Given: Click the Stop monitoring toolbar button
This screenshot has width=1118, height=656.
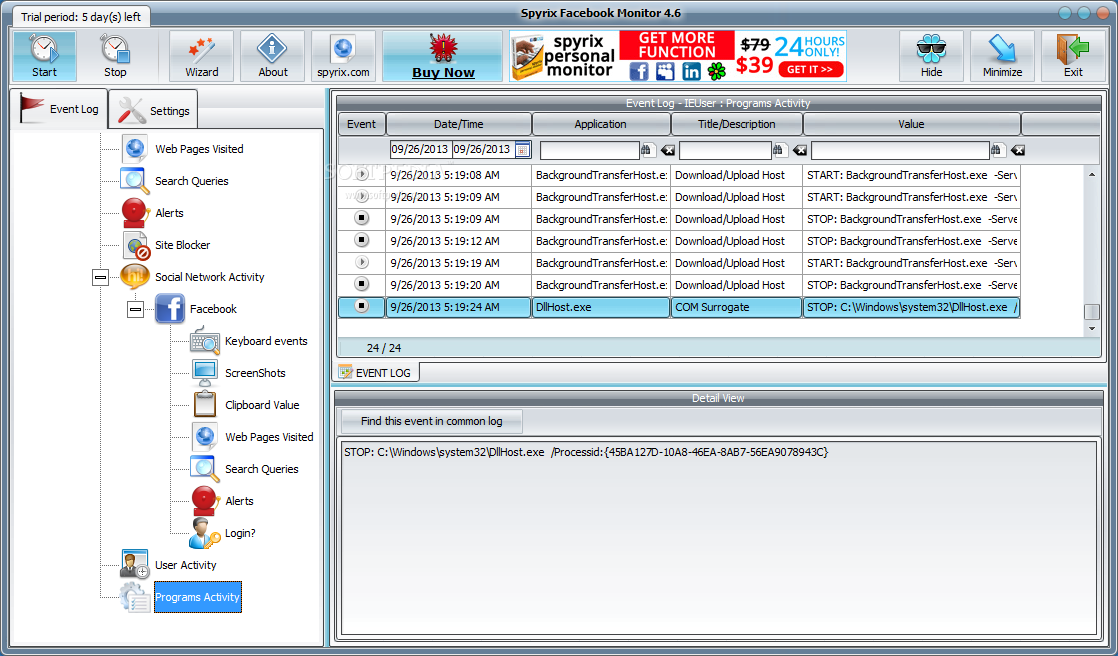Looking at the screenshot, I should pos(115,56).
